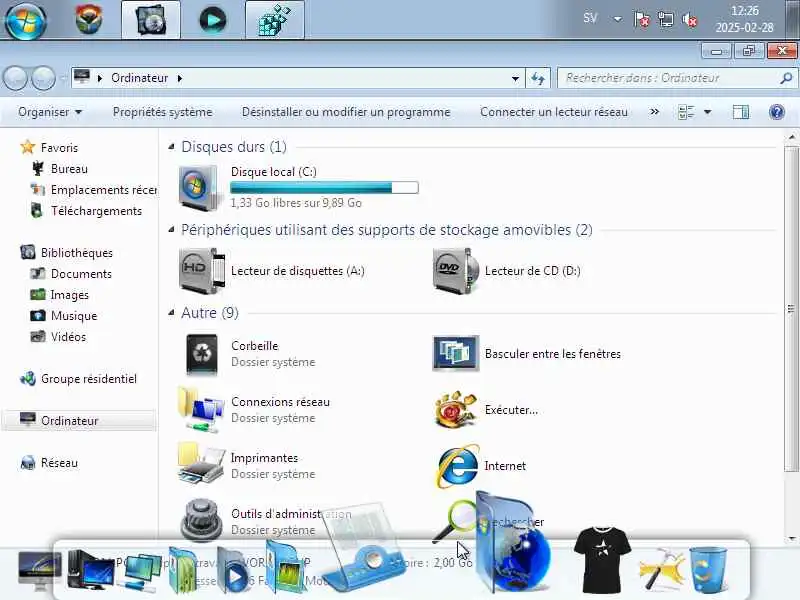Click the Rechercher dans Ordinateur search box
Screen dimensions: 800x600
[668, 78]
